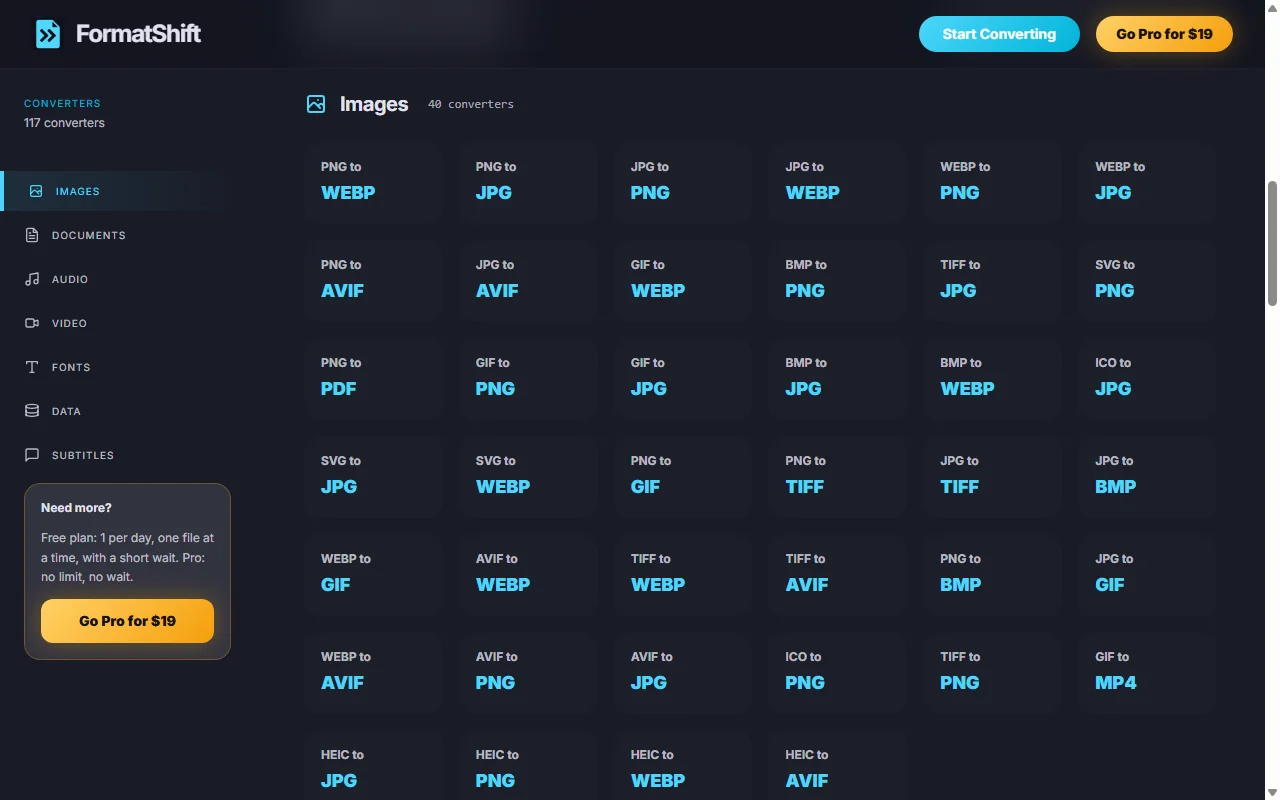The image size is (1280, 800).
Task: Click the page vertical scrollbar thumb
Action: click(1272, 243)
